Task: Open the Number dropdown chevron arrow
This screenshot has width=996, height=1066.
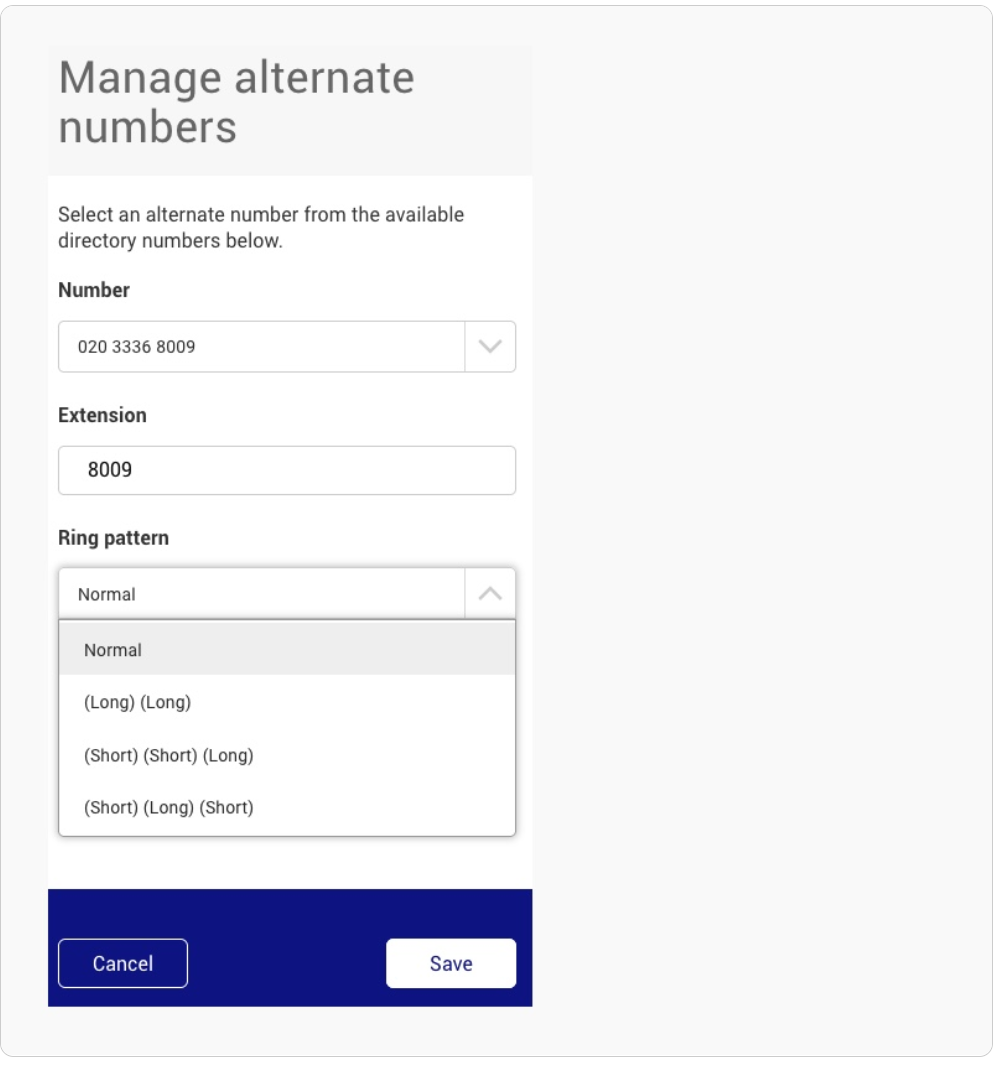Action: pos(490,347)
